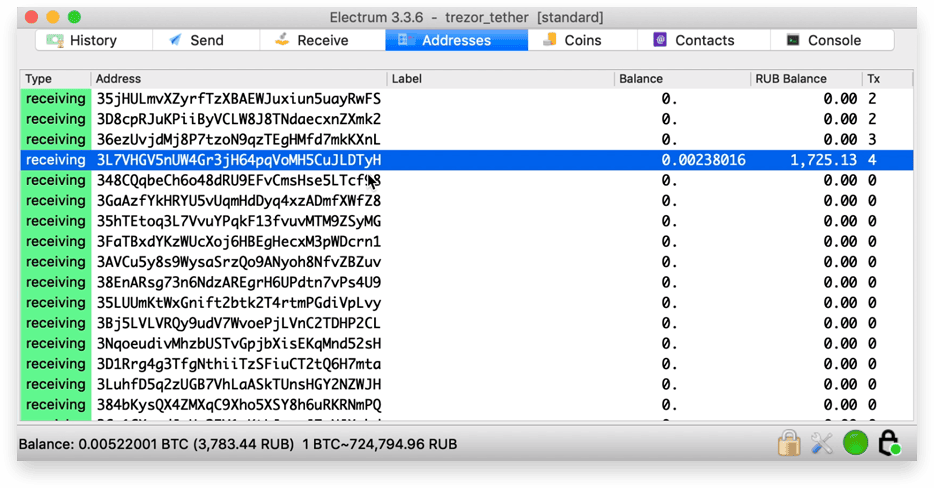
Task: Select address 3LuhfD5q2zUGB7VhLaASkTUnsHGY2NZWJH
Action: tap(238, 384)
